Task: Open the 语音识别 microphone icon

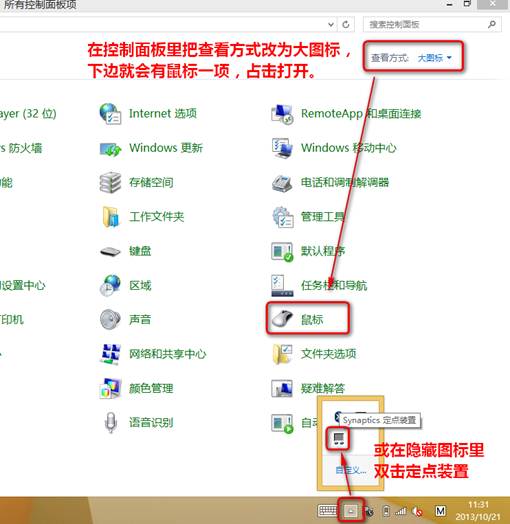Action: [x=111, y=423]
